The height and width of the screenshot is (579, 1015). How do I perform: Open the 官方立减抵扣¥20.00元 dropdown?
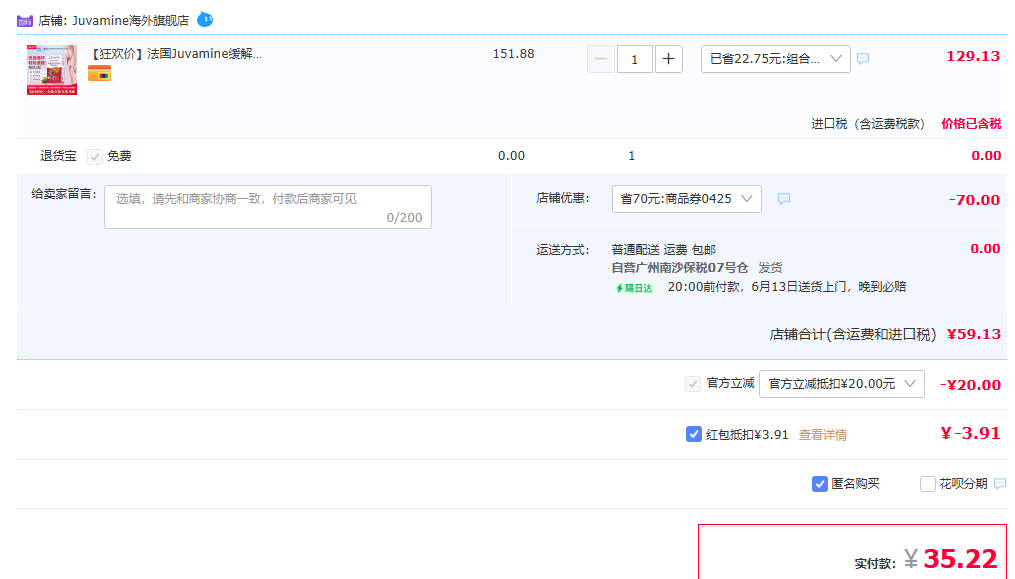click(842, 384)
